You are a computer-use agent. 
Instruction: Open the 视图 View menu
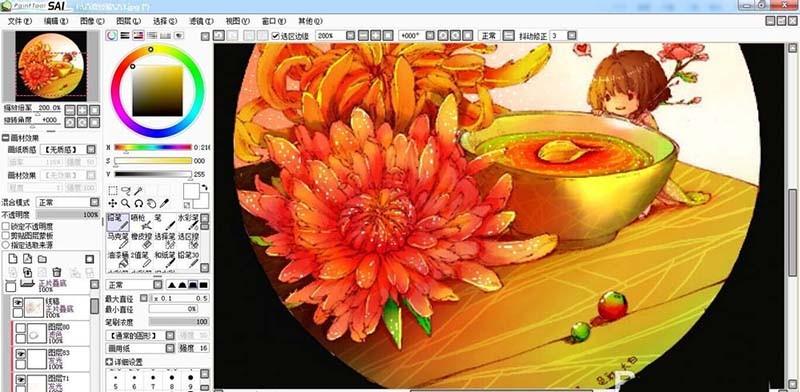coord(237,21)
